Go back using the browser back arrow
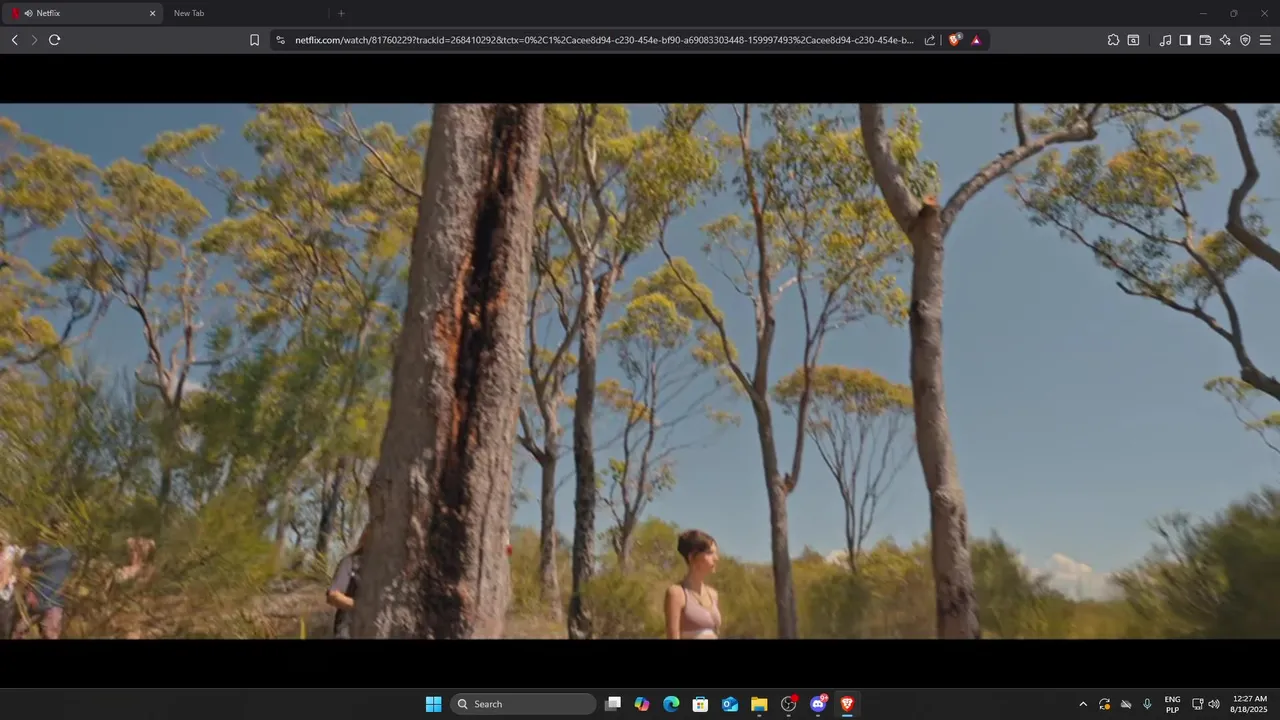 (x=14, y=40)
